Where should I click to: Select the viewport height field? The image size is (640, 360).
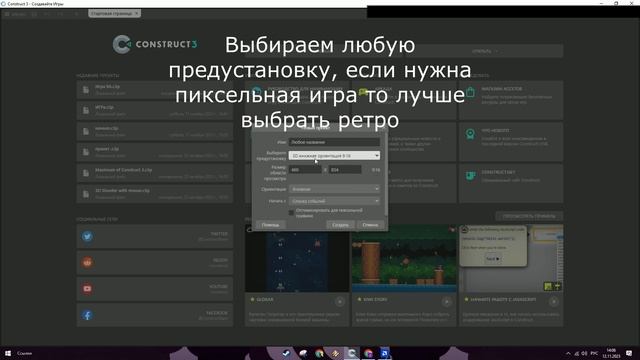[x=345, y=169]
